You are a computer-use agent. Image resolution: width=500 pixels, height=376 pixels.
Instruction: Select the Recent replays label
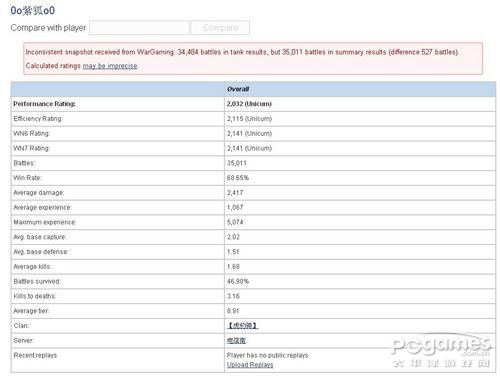tap(35, 355)
